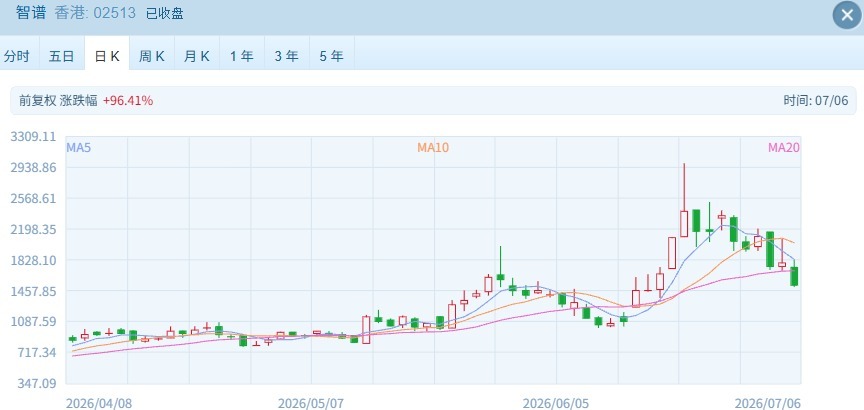This screenshot has height=410, width=864.
Task: Click the +96.41% change value
Action: click(128, 100)
